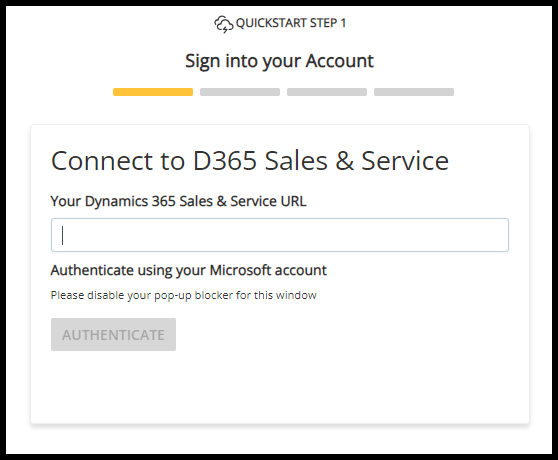Click the Authenticate using your Microsoft account text
Viewport: 558px width, 460px height.
tap(189, 271)
